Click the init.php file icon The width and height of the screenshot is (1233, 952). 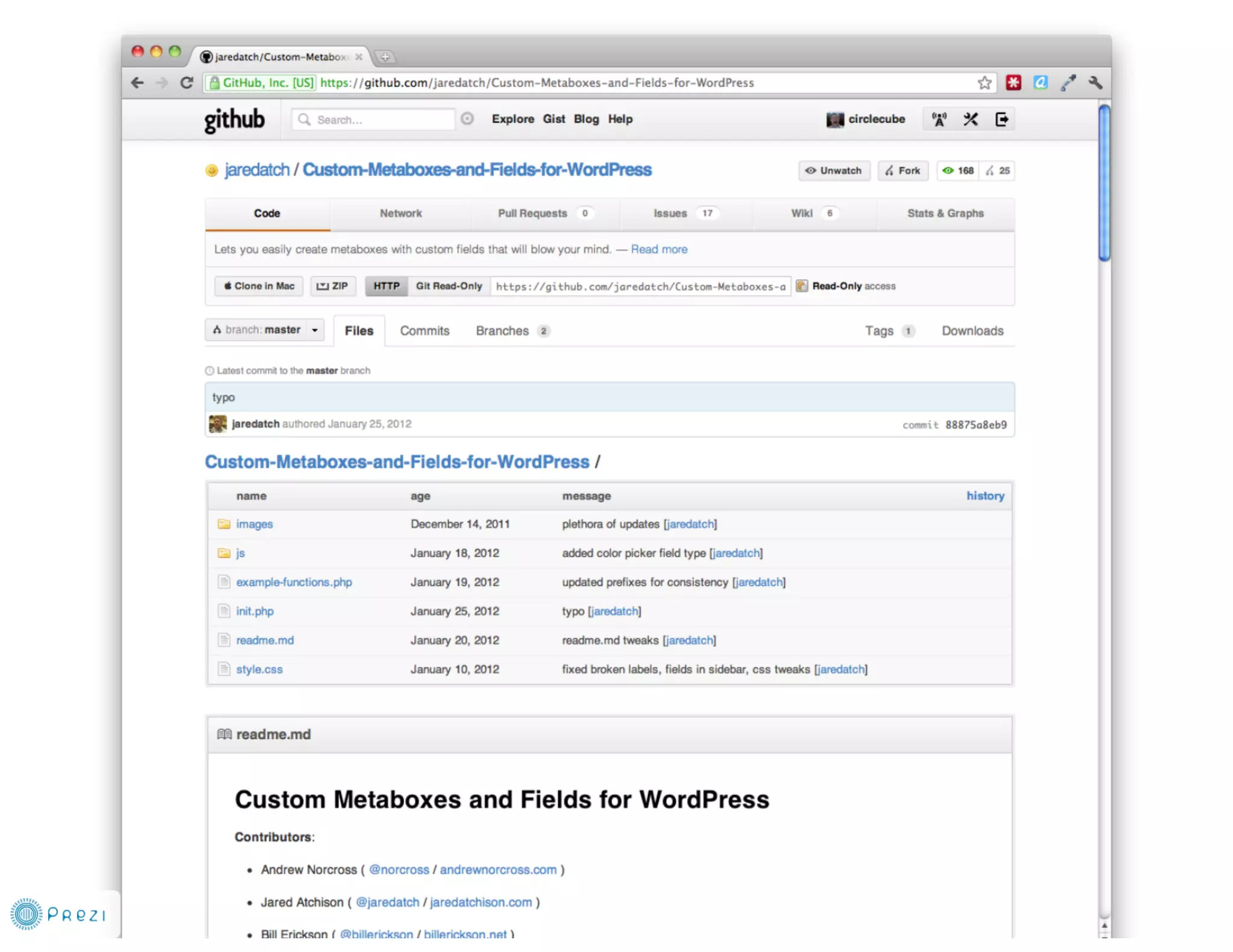click(x=224, y=611)
